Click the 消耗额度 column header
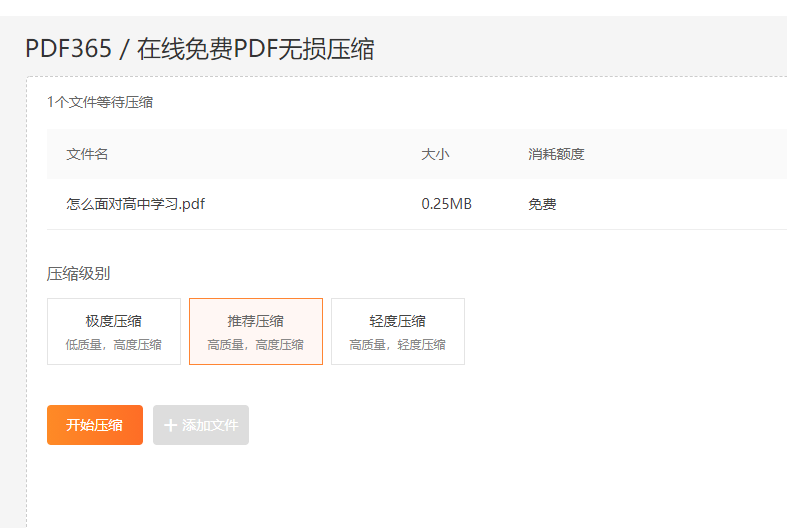 click(556, 154)
